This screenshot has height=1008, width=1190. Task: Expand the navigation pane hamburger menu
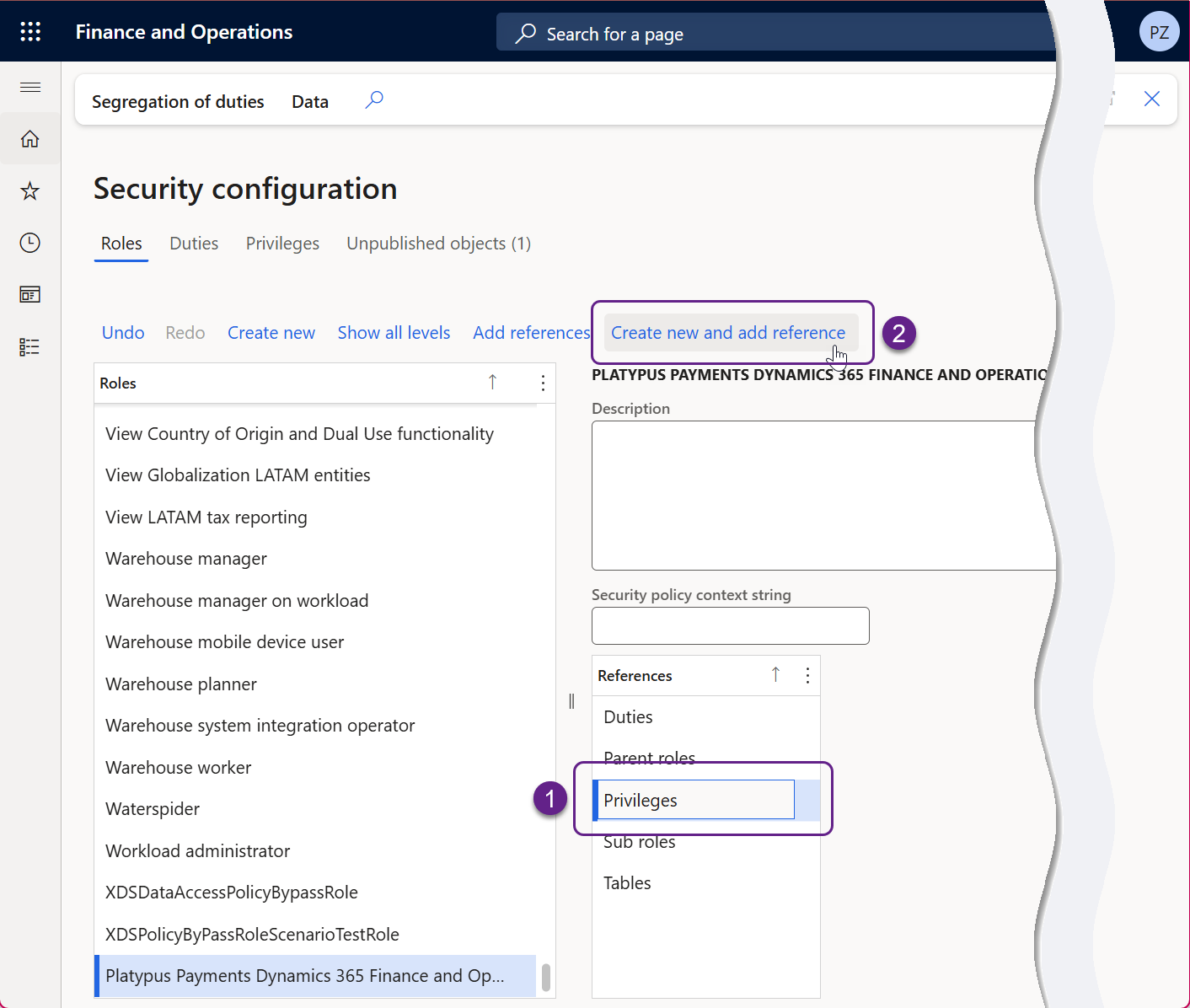coord(30,88)
